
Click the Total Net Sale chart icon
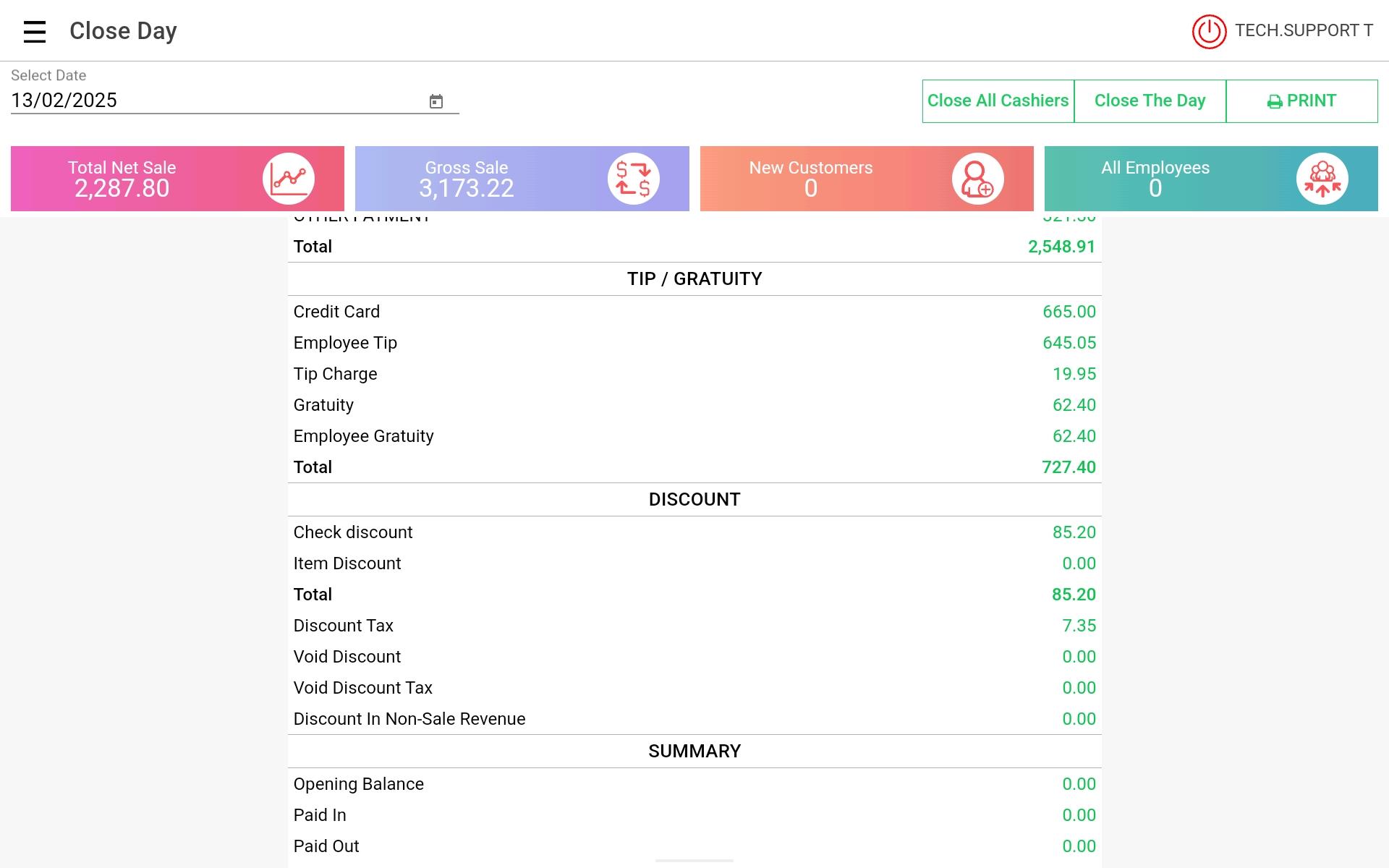click(x=289, y=179)
